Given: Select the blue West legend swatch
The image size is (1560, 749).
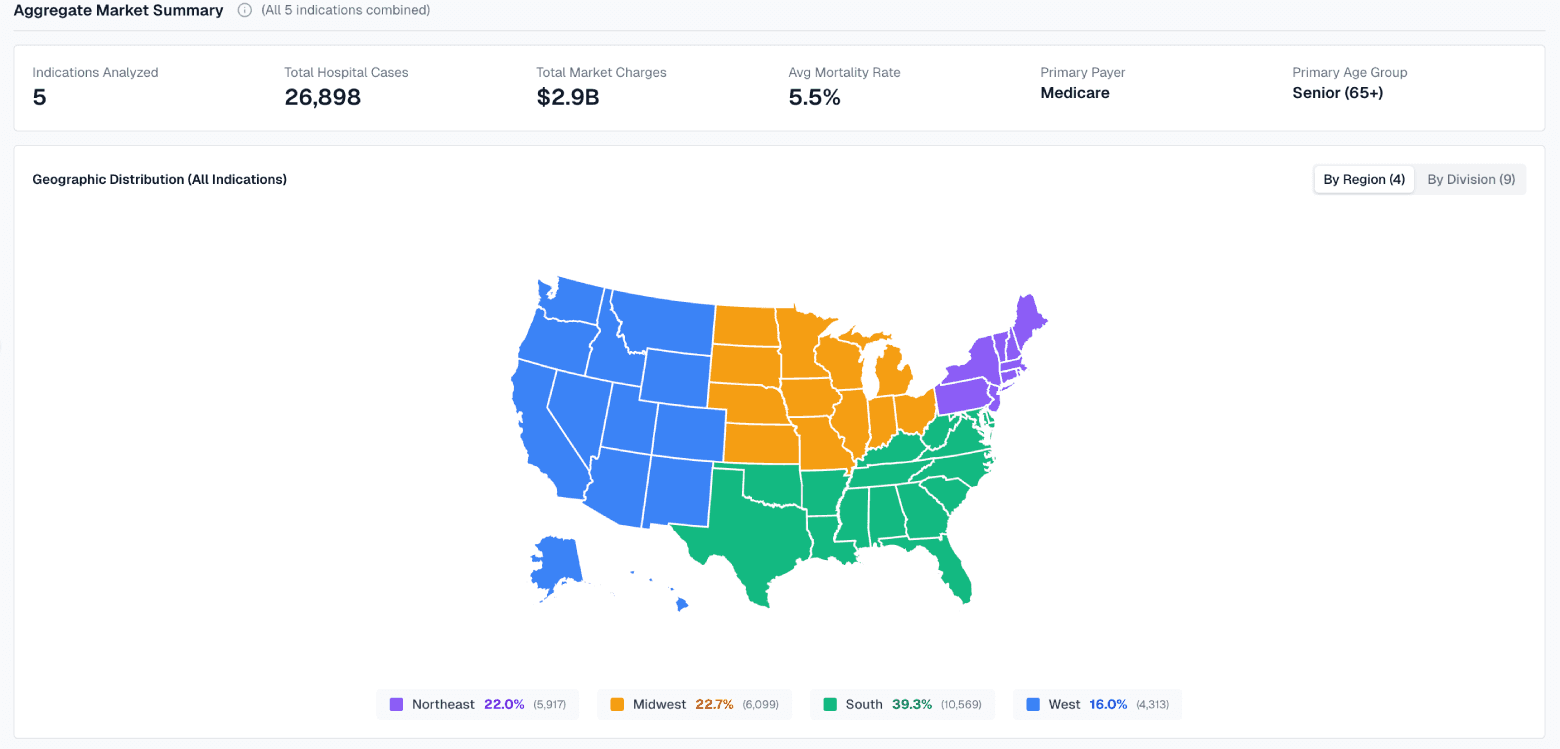Looking at the screenshot, I should pos(1031,704).
